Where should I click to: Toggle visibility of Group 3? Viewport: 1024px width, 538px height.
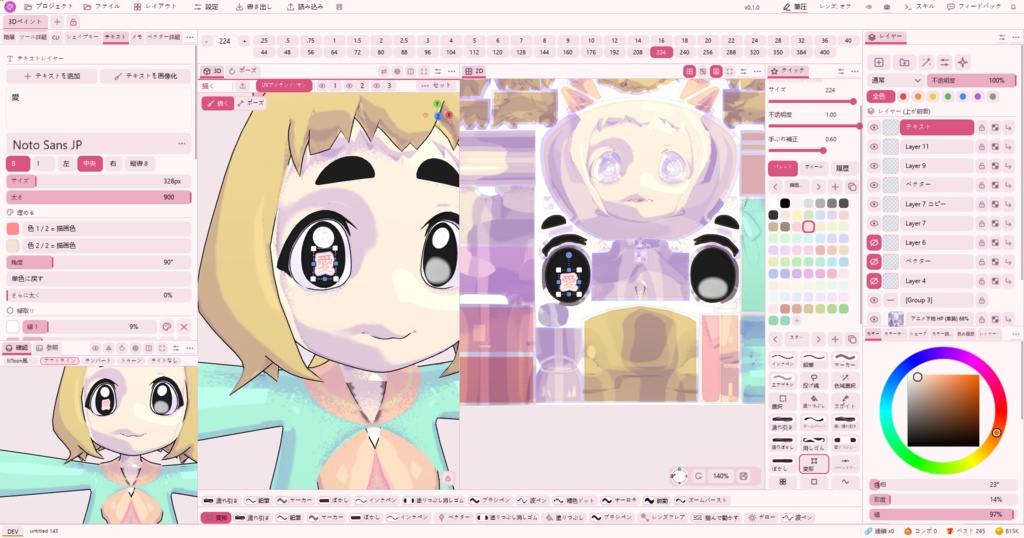point(874,300)
